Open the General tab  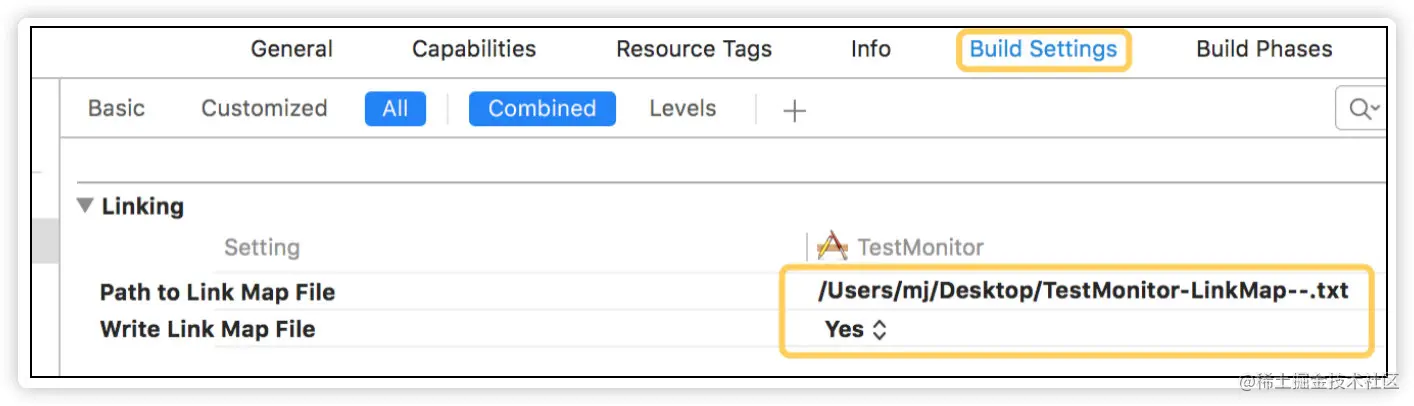[291, 49]
